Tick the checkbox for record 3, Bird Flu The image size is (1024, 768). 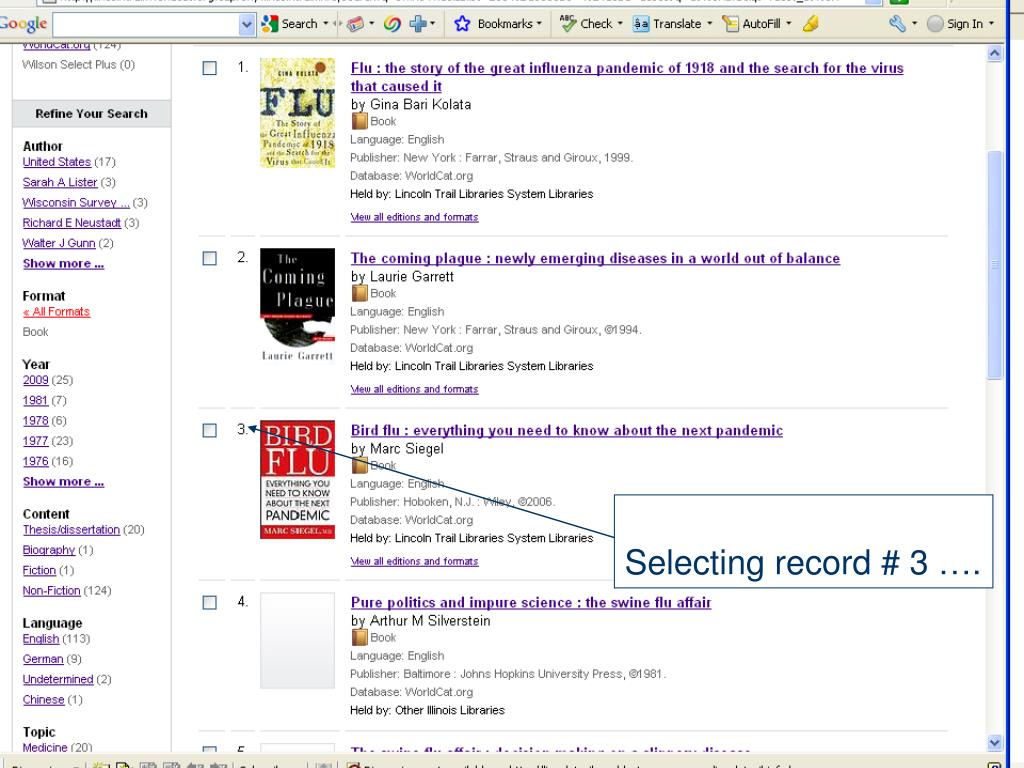coord(210,430)
